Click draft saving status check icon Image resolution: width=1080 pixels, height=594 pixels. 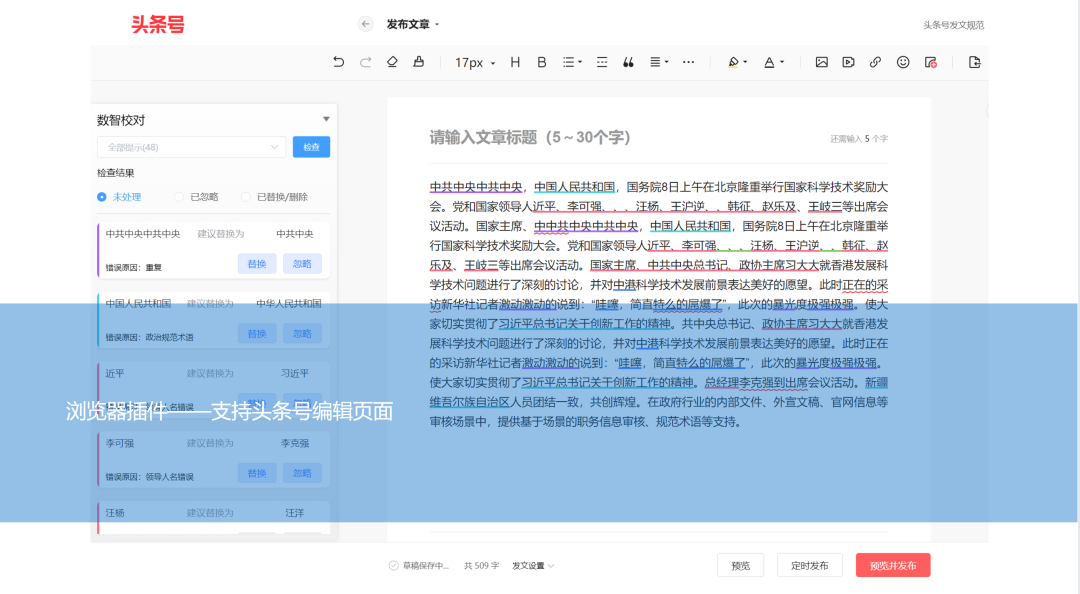[393, 566]
